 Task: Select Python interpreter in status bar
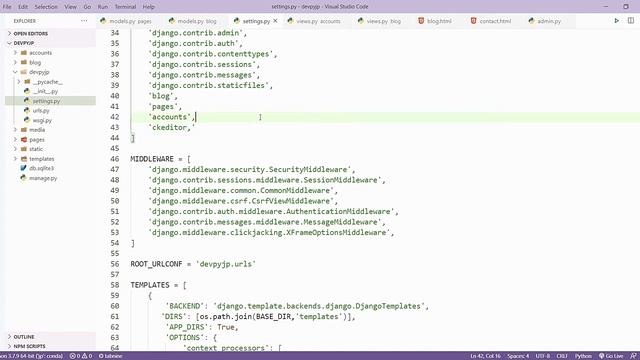[32, 356]
